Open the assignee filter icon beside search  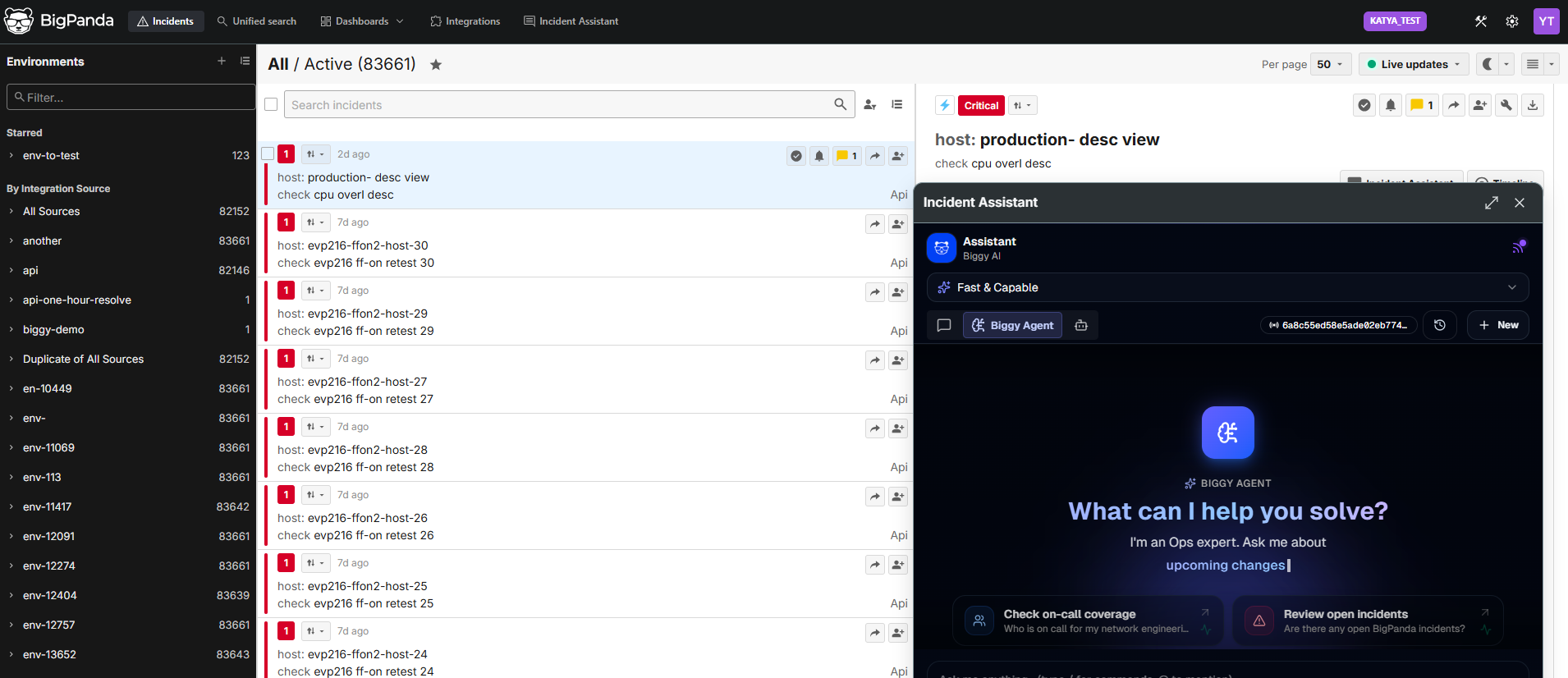click(870, 104)
